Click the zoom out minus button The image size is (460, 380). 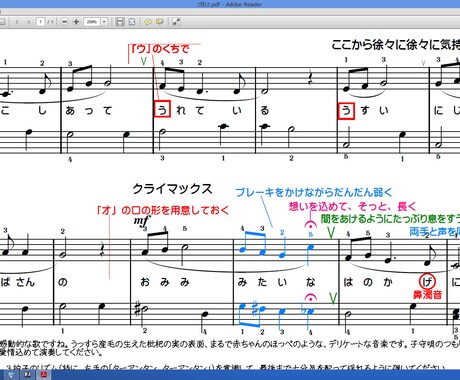pyautogui.click(x=65, y=22)
